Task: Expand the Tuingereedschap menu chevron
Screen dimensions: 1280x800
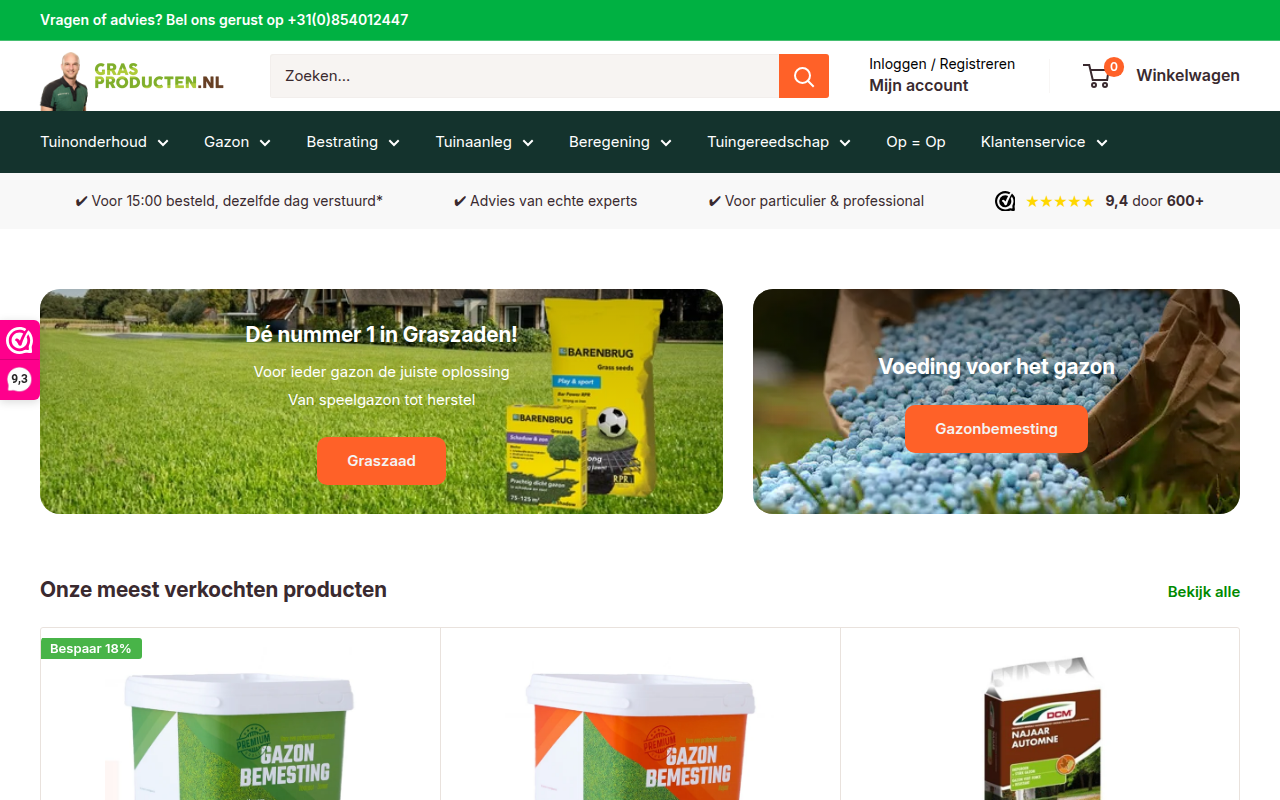Action: pos(845,143)
